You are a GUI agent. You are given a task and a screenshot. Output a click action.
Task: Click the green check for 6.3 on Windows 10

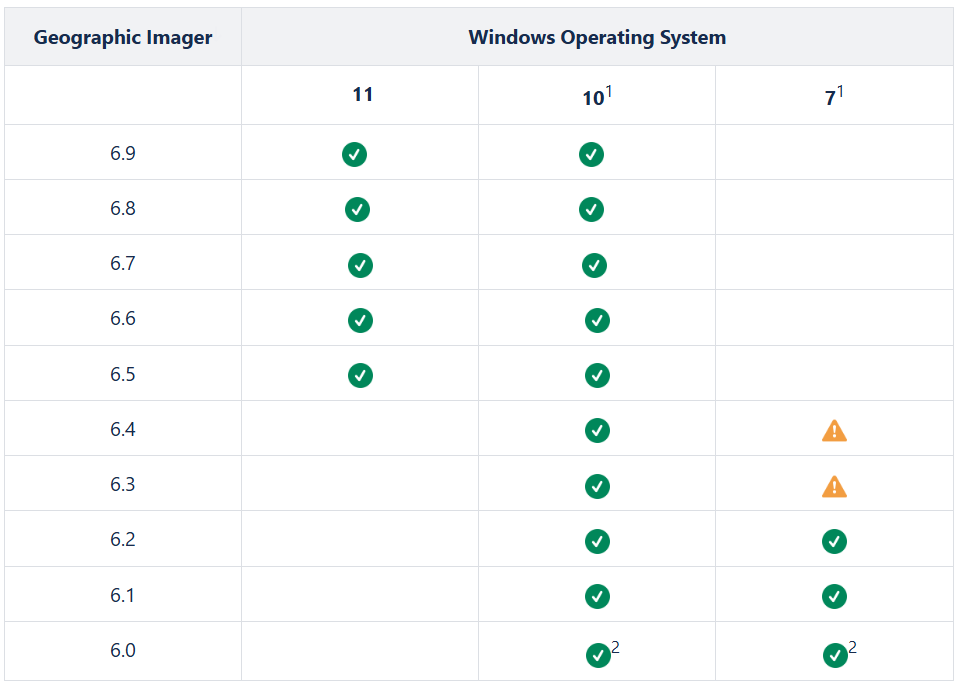tap(597, 487)
